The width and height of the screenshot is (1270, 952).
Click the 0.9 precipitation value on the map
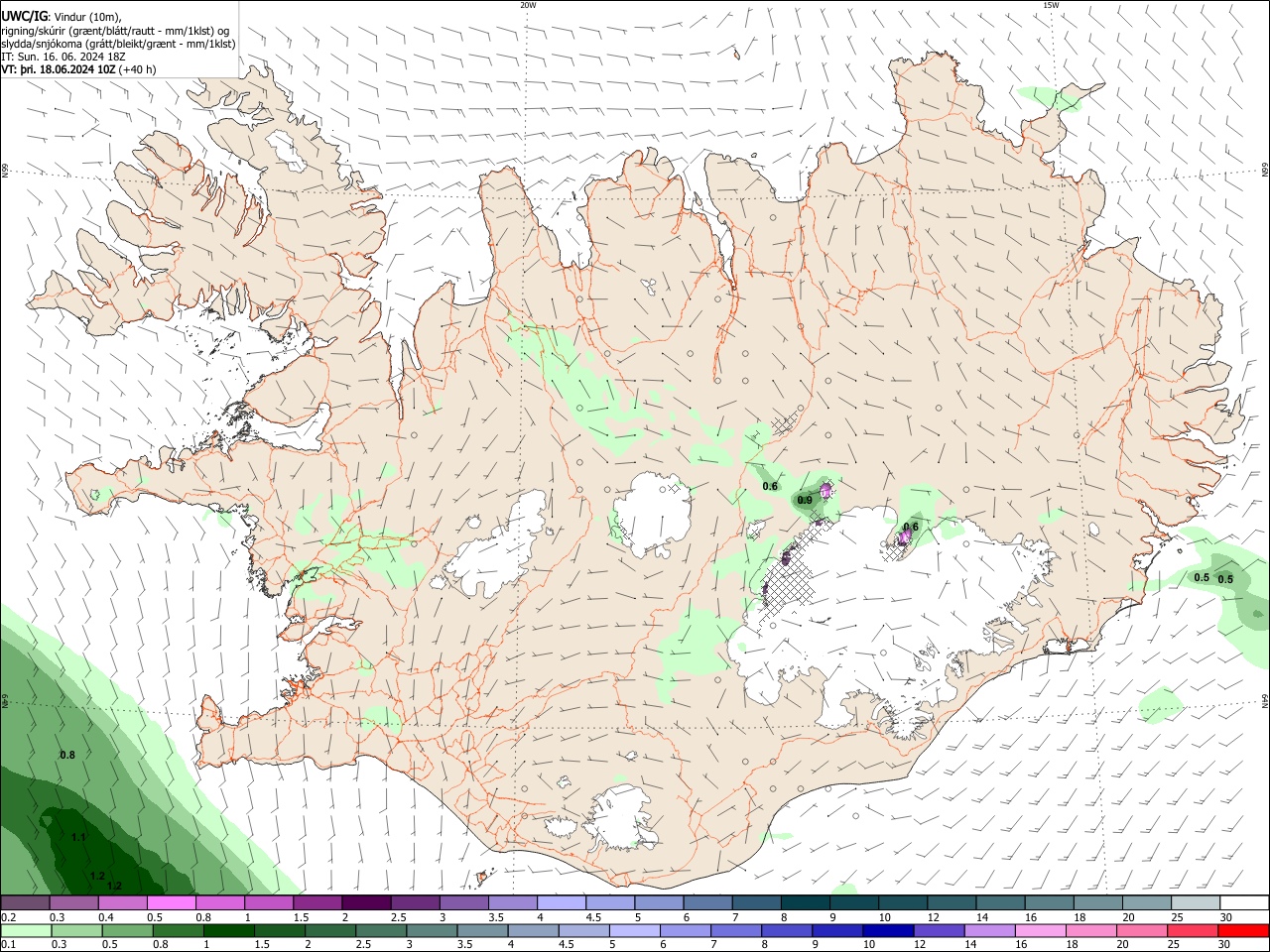click(x=805, y=500)
